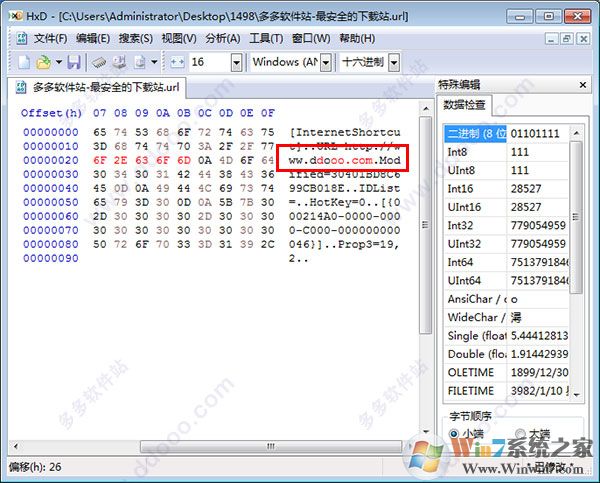
Task: Click the horizontal scrollbar thumb of hex view
Action: pyautogui.click(x=271, y=446)
